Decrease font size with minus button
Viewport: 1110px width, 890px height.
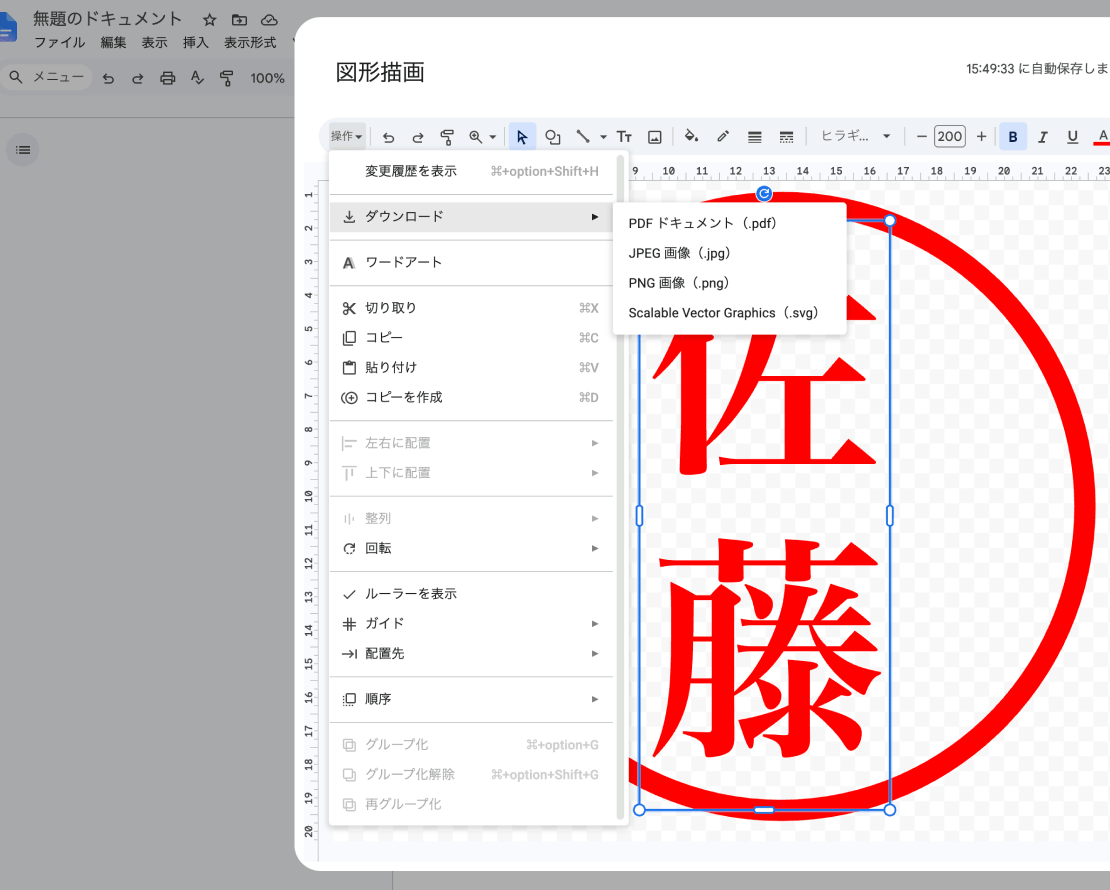921,137
